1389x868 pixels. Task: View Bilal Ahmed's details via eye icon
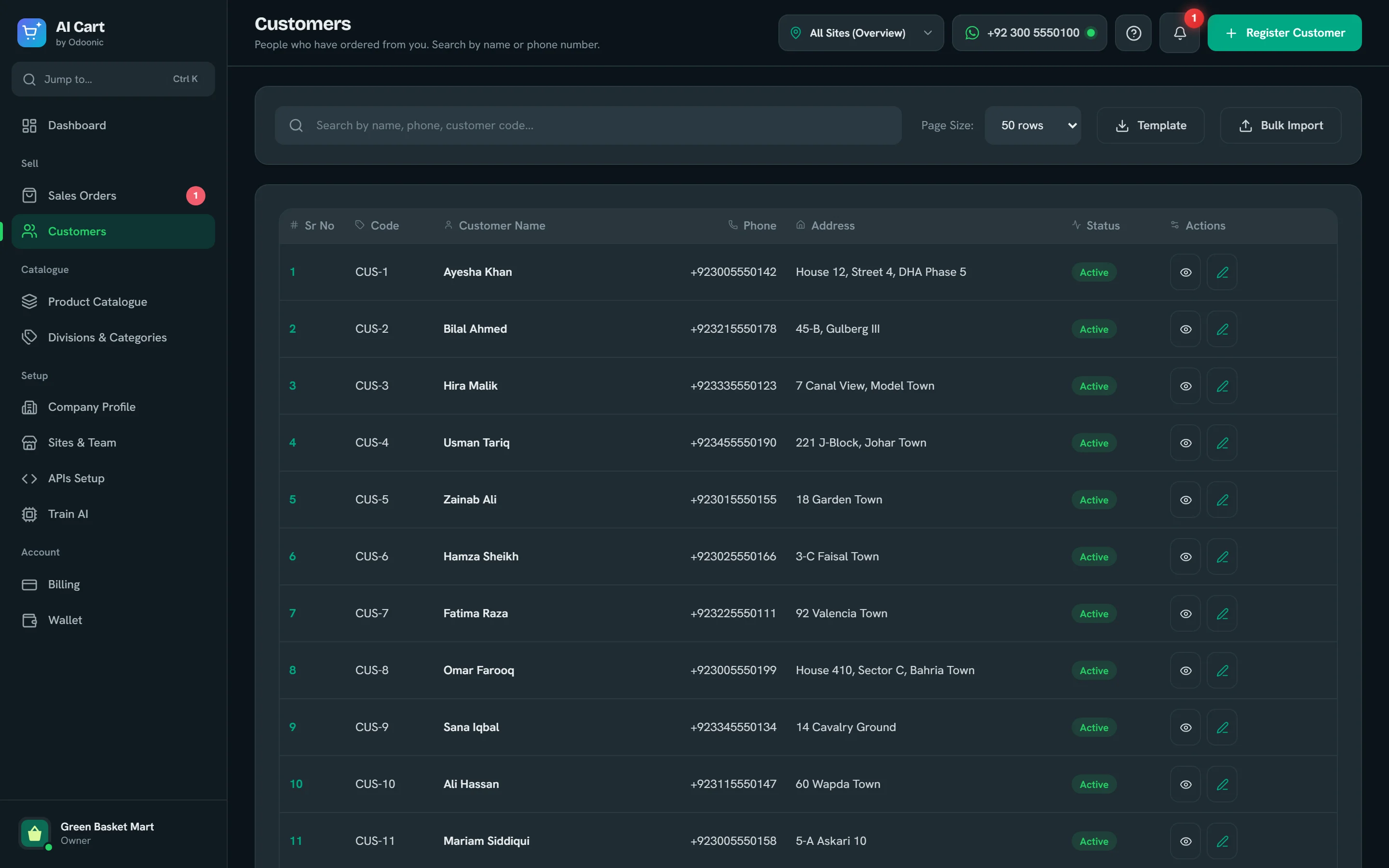1185,329
